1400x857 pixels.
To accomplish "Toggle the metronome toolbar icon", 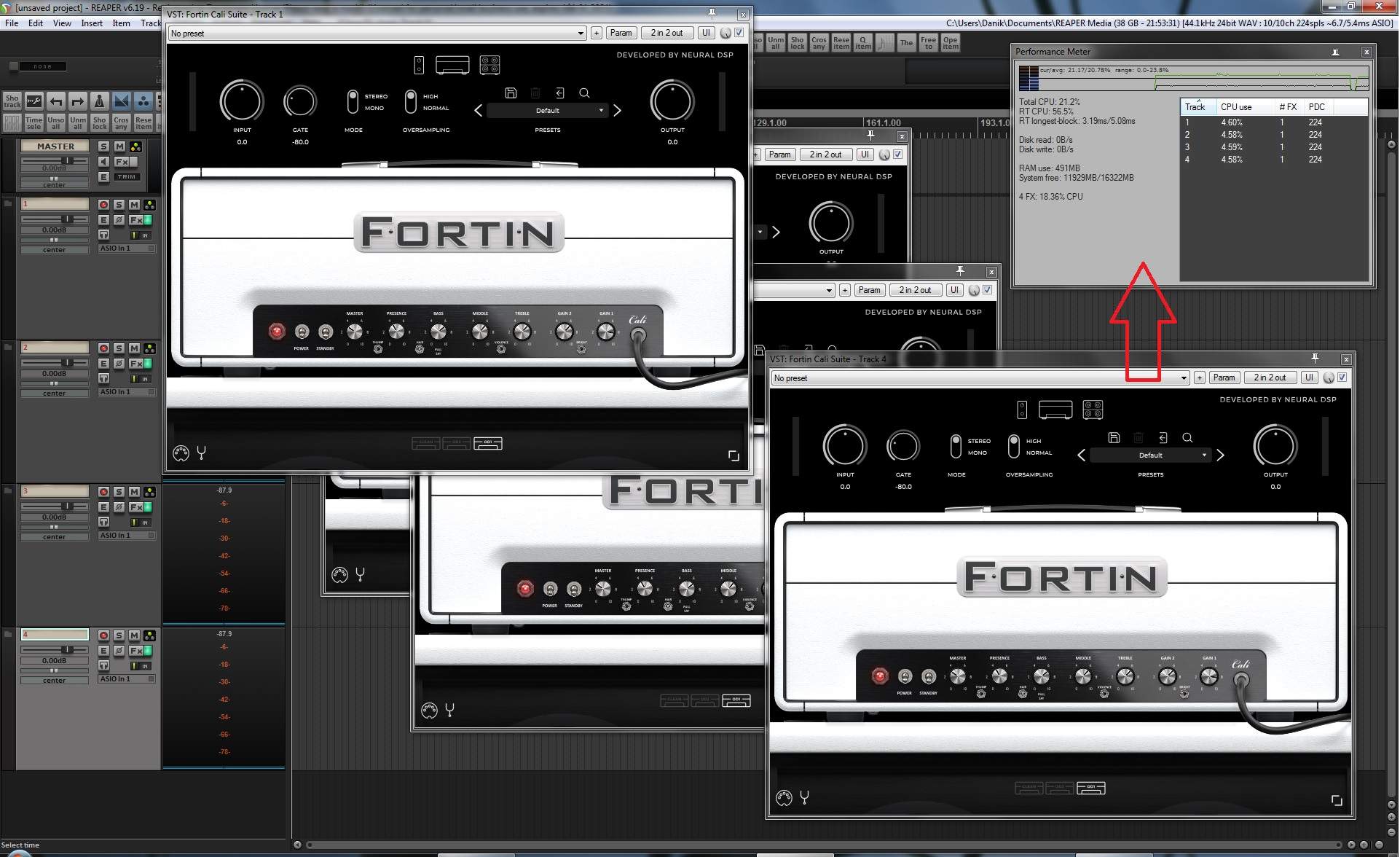I will (x=100, y=101).
